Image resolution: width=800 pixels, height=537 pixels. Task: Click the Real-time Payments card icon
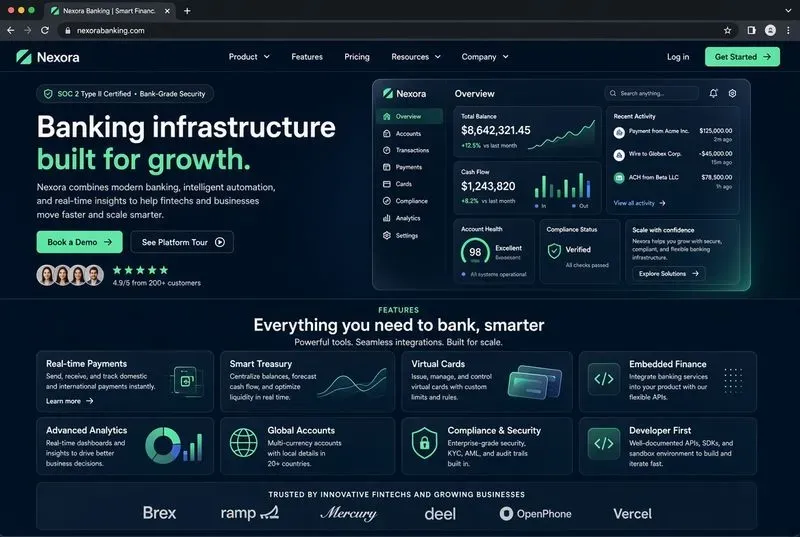coord(185,380)
